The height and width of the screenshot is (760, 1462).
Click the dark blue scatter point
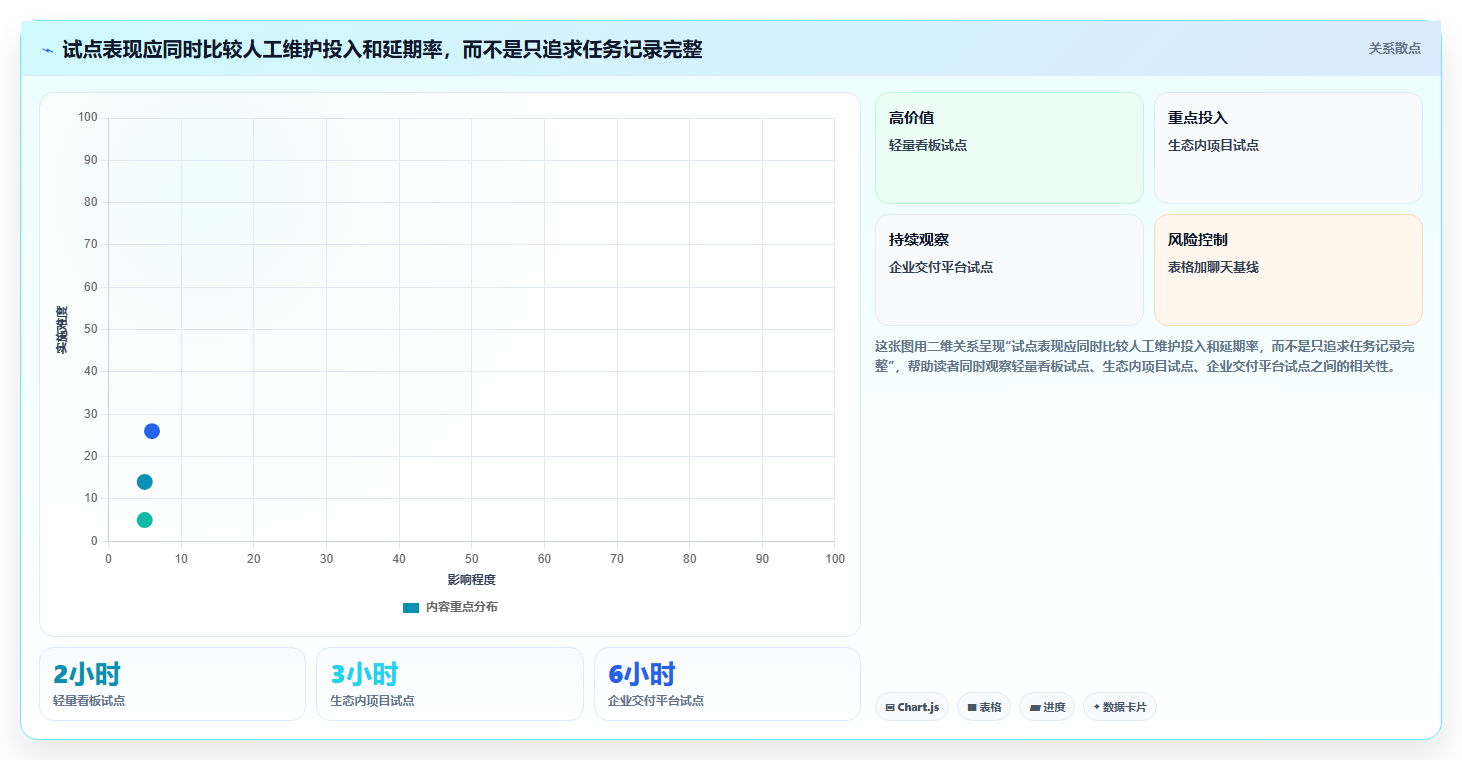(x=152, y=431)
